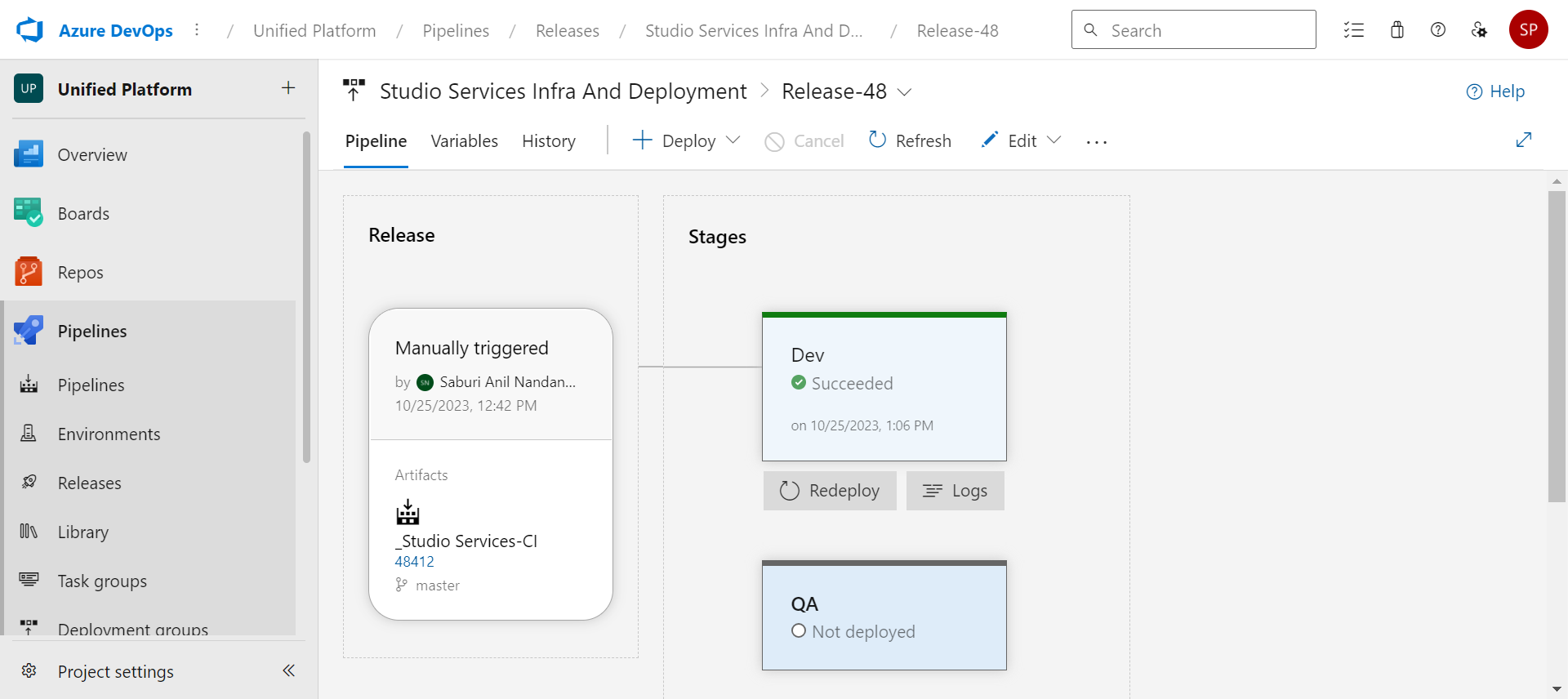Open user settings icon in header
Screen dimensions: 1568x699
pos(1479,30)
